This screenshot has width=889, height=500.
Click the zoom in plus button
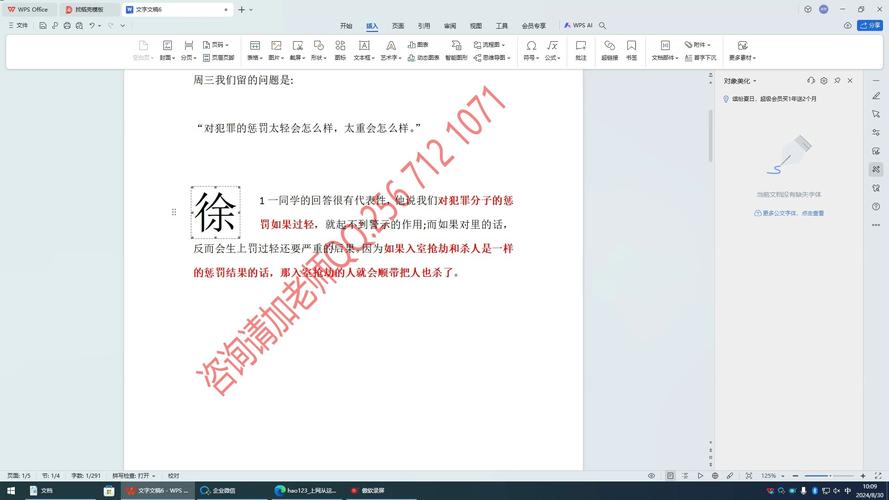tap(863, 476)
